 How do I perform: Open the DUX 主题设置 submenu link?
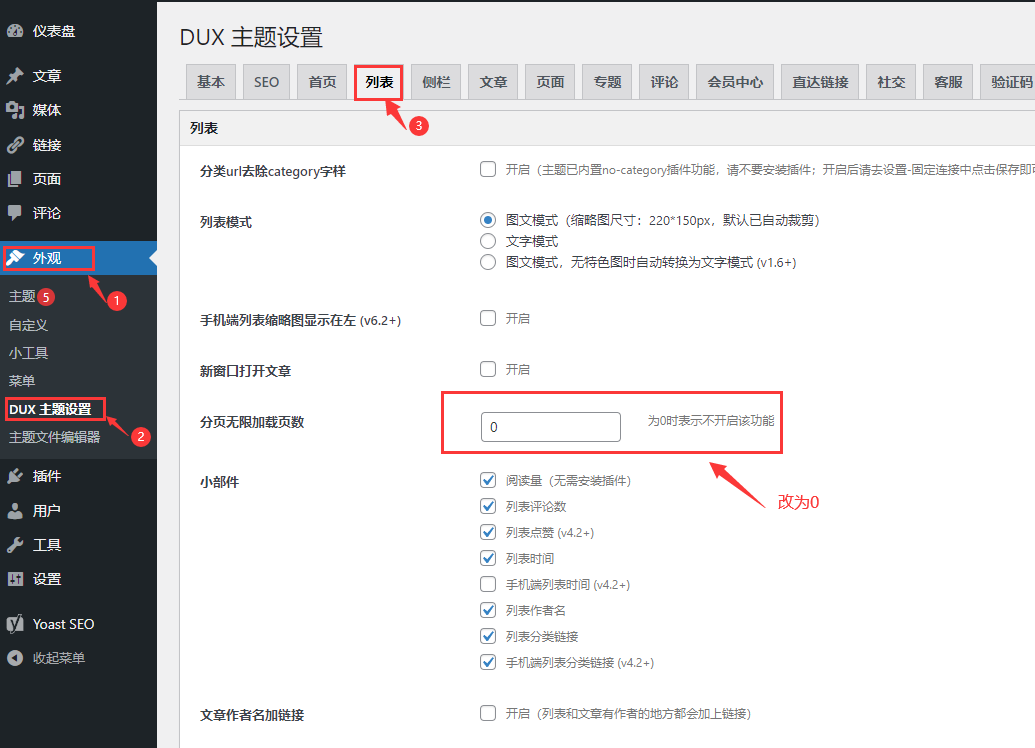click(x=50, y=409)
